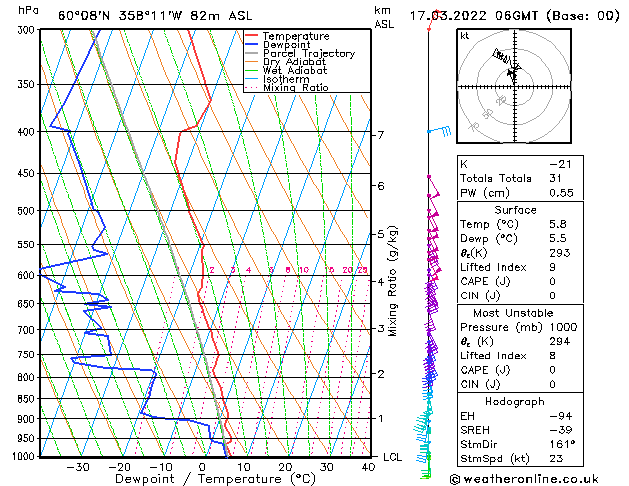The width and height of the screenshot is (629, 486).
Task: Click the EH value -94
Action: [x=561, y=416]
